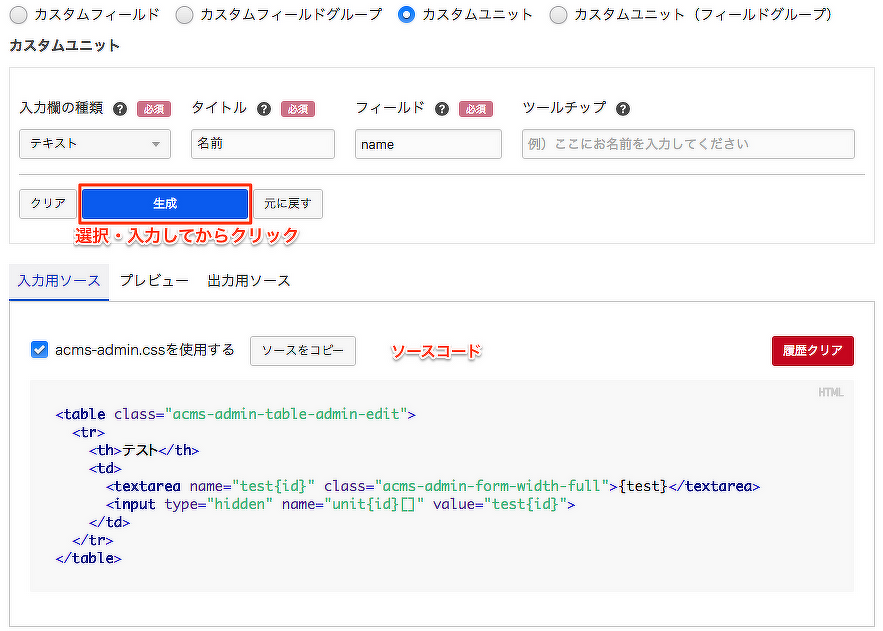883x631 pixels.
Task: Select the カスタムフィールド radio button
Action: coord(18,15)
